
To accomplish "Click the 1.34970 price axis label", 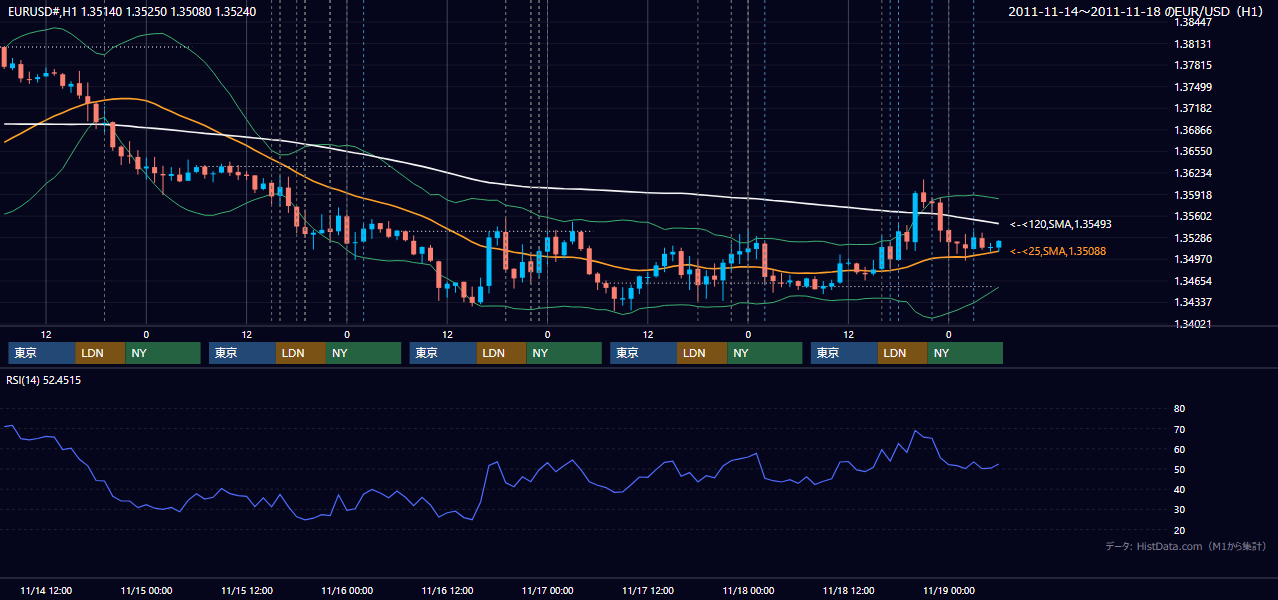I will (1193, 259).
